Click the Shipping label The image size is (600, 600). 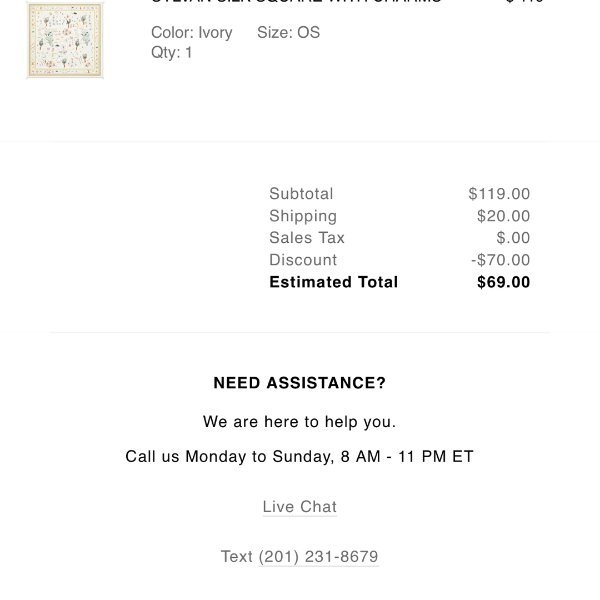click(x=303, y=216)
